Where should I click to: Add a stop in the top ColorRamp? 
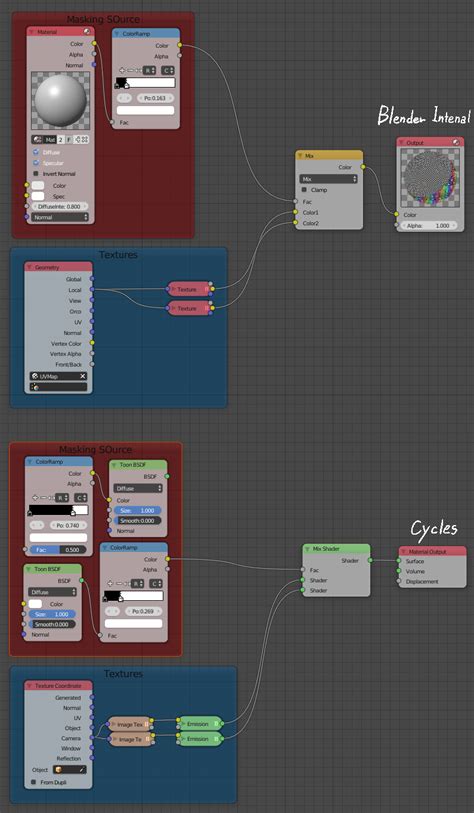(x=122, y=71)
